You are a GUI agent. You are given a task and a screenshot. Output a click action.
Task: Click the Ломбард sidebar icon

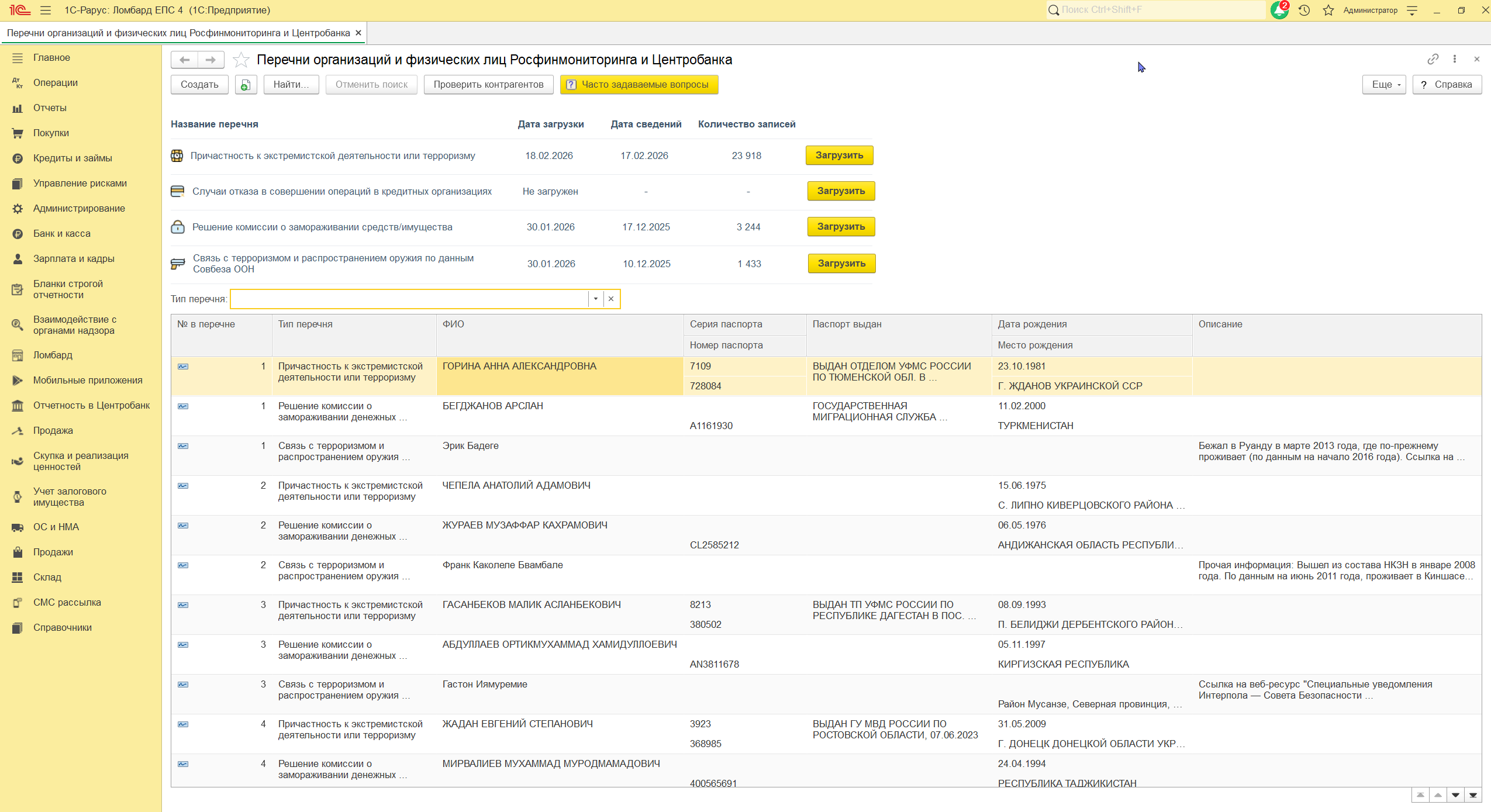(x=18, y=355)
